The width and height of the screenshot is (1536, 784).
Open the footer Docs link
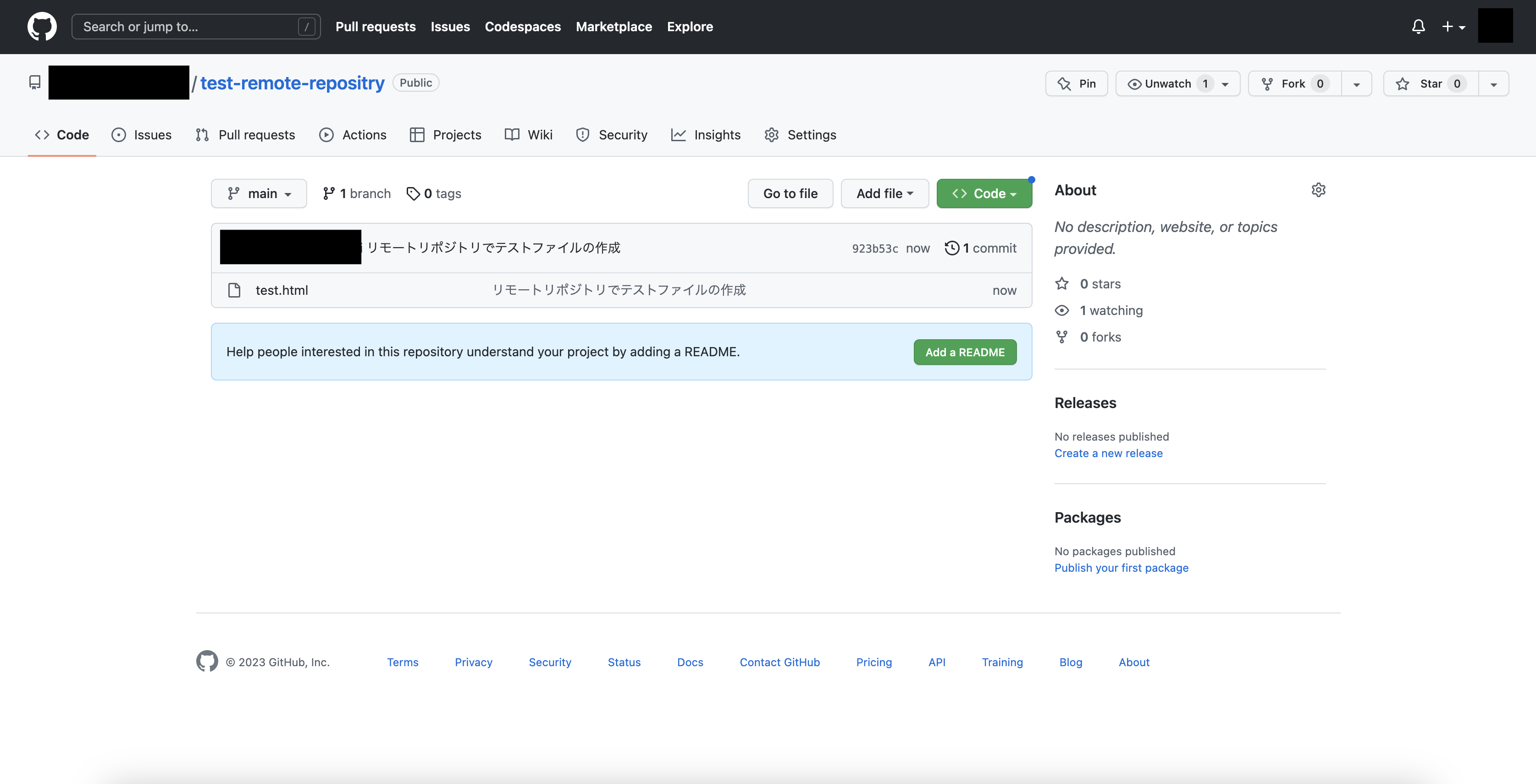pos(690,663)
